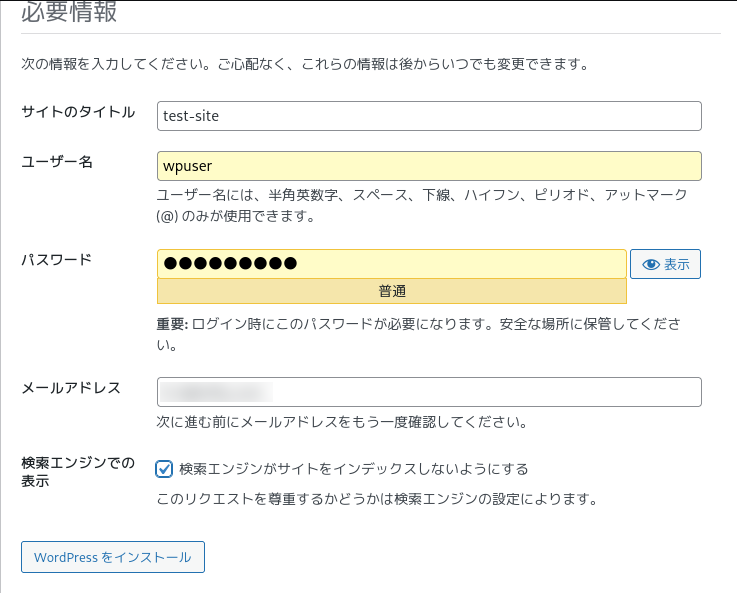Show password with the 表示 eye button

coord(665,264)
